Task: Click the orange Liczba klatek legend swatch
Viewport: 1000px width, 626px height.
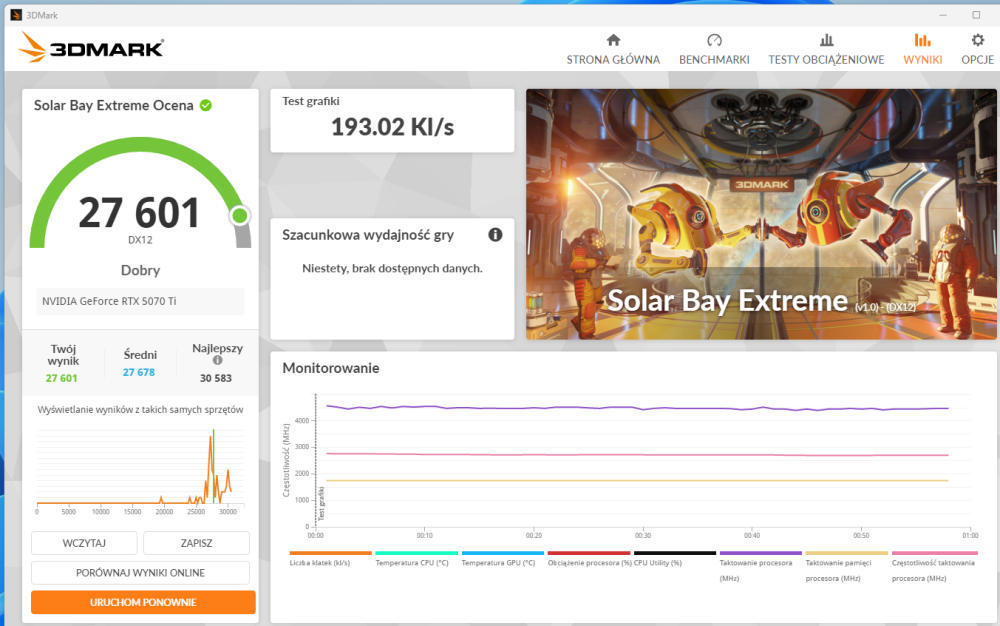Action: click(x=330, y=553)
